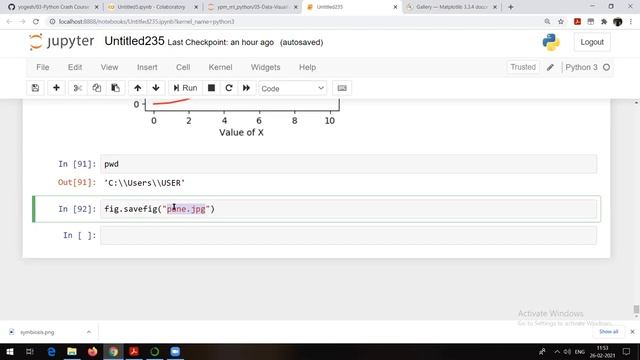
Task: Cut selected cells with scissors icon
Action: [78, 88]
